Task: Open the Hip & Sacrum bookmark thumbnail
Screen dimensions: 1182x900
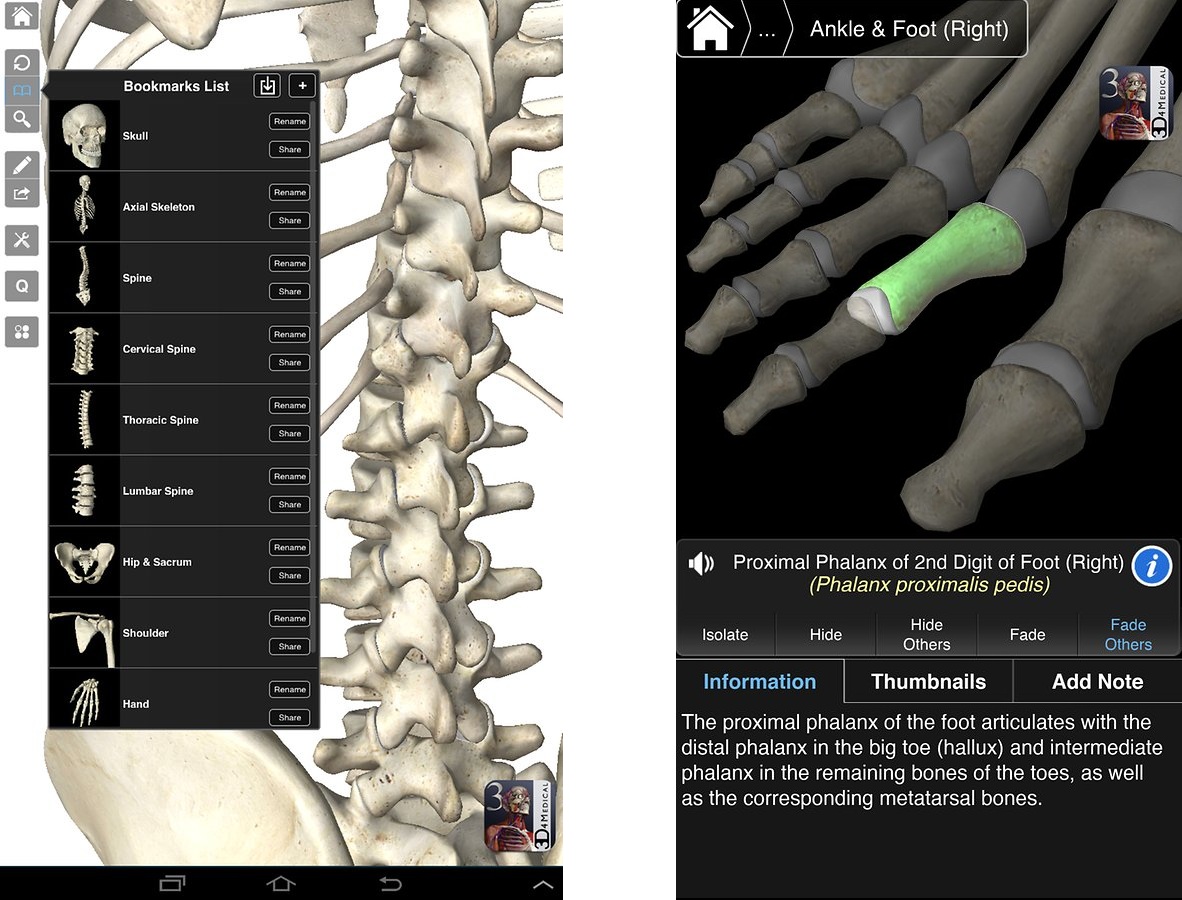Action: point(84,562)
